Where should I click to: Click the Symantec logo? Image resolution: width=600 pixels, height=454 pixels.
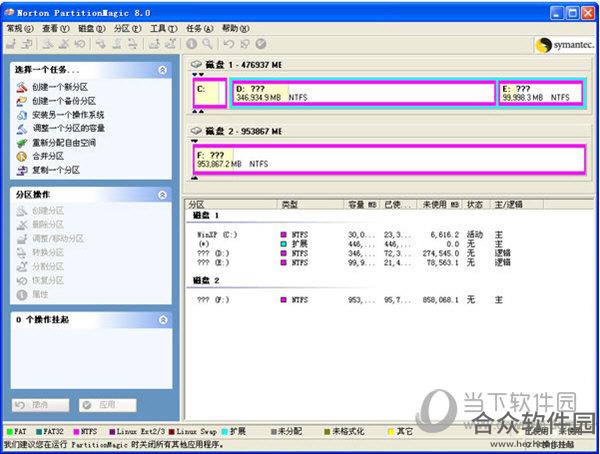(x=564, y=45)
